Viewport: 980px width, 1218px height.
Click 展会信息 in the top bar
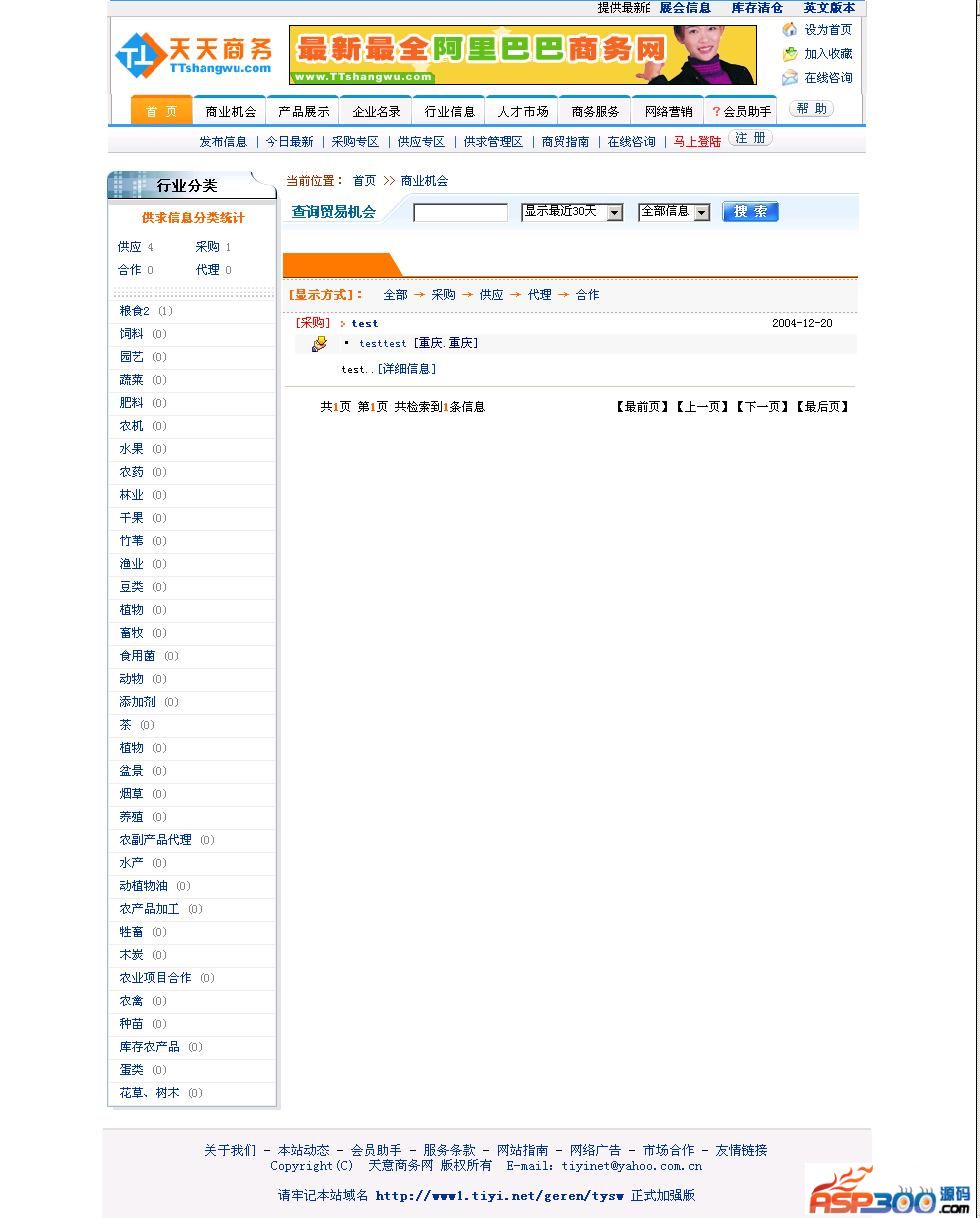pos(685,8)
